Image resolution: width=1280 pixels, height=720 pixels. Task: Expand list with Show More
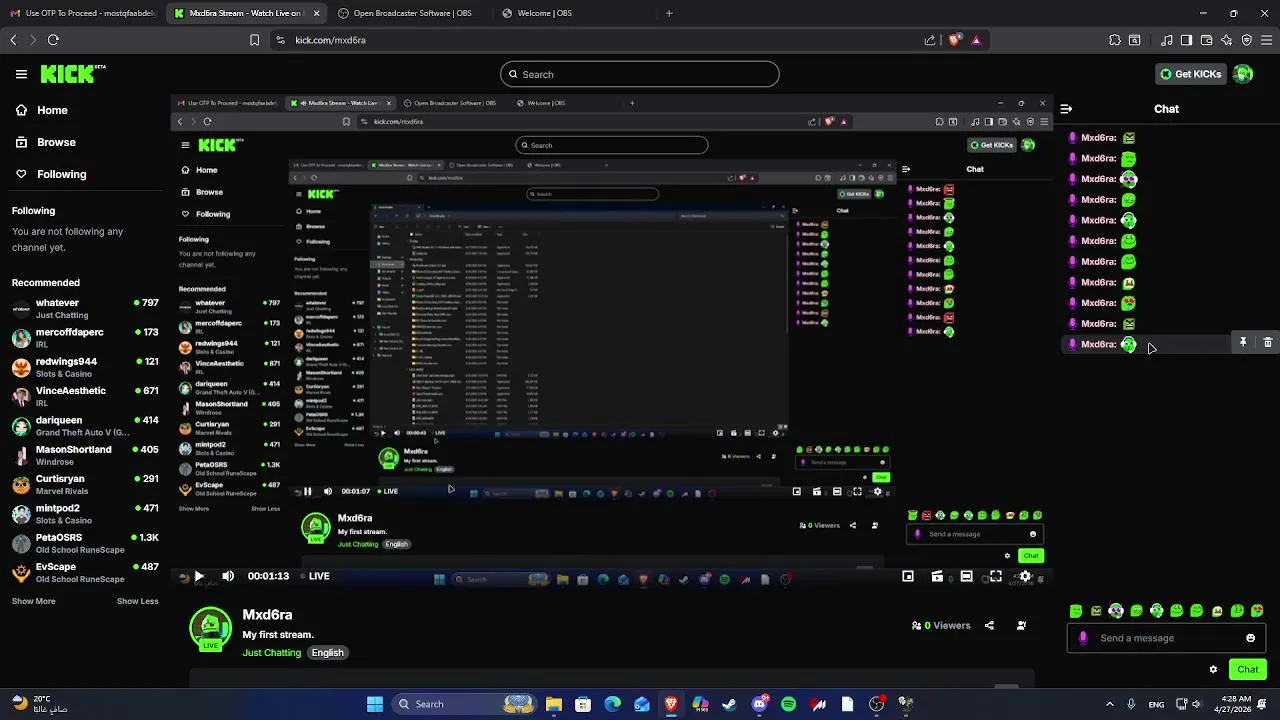(x=33, y=601)
